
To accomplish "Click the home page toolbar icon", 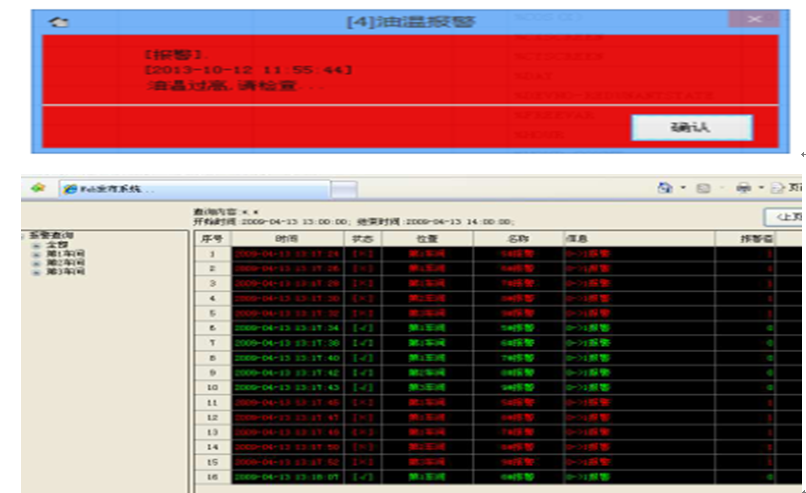I will (x=664, y=187).
